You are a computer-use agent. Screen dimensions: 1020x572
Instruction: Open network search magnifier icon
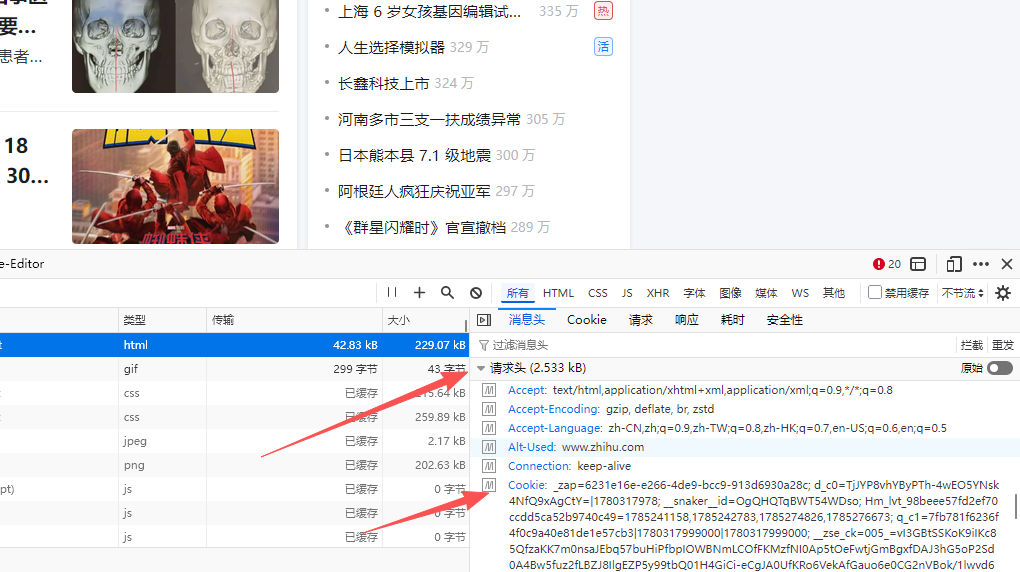[448, 293]
